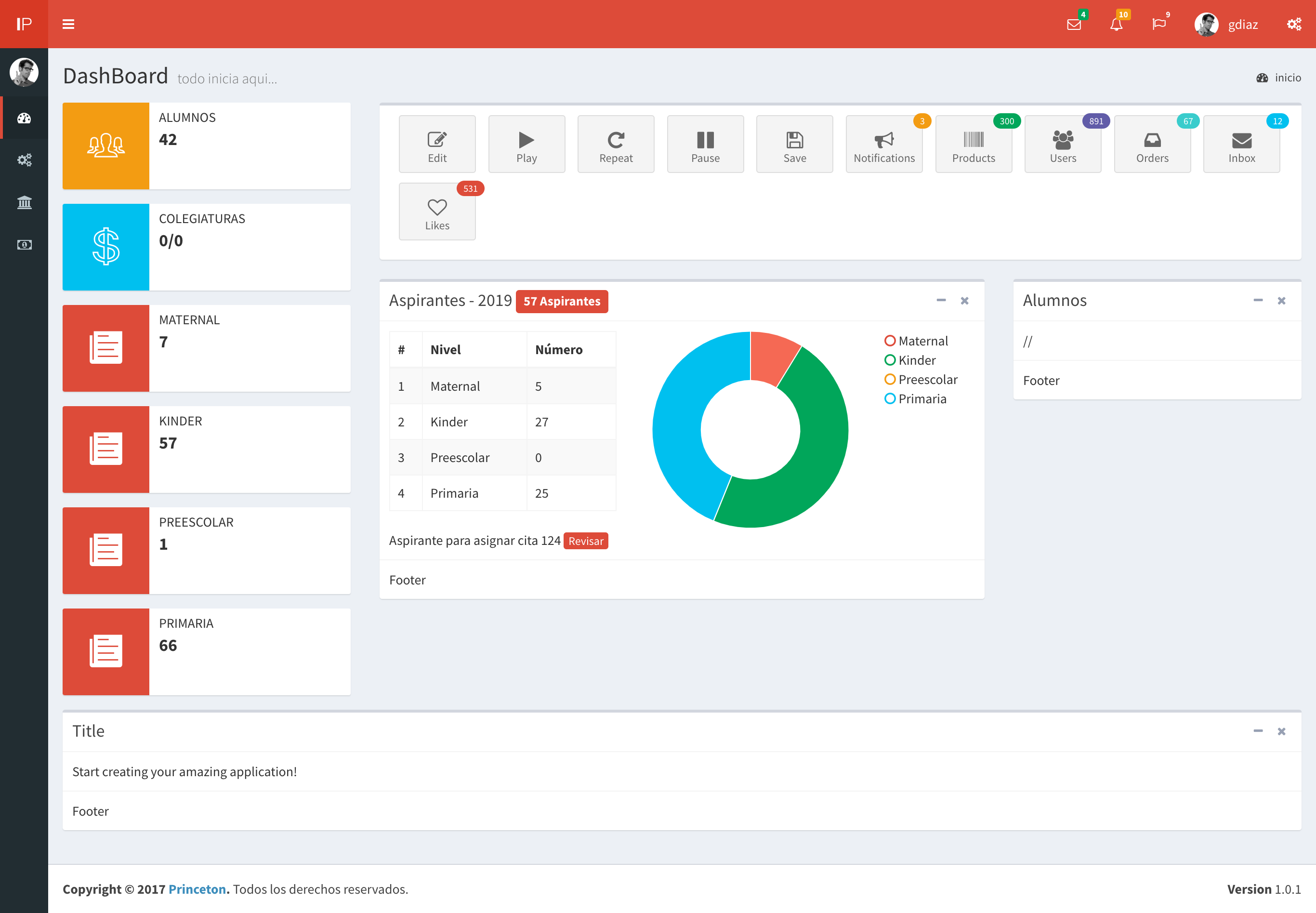The image size is (1316, 913).
Task: Click the MATERNAL document icon box
Action: pyautogui.click(x=106, y=348)
